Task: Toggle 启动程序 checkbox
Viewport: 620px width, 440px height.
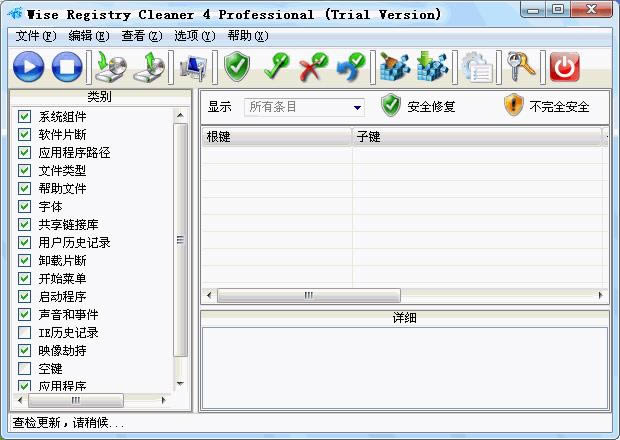Action: [x=25, y=296]
